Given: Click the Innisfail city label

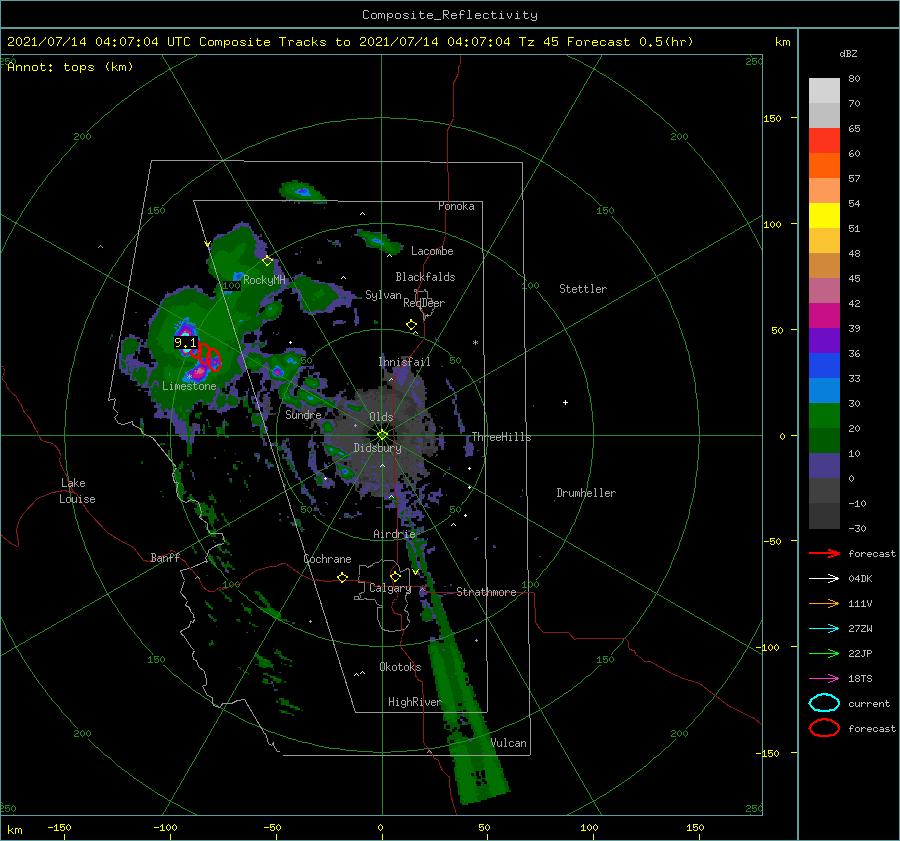Looking at the screenshot, I should tap(404, 362).
